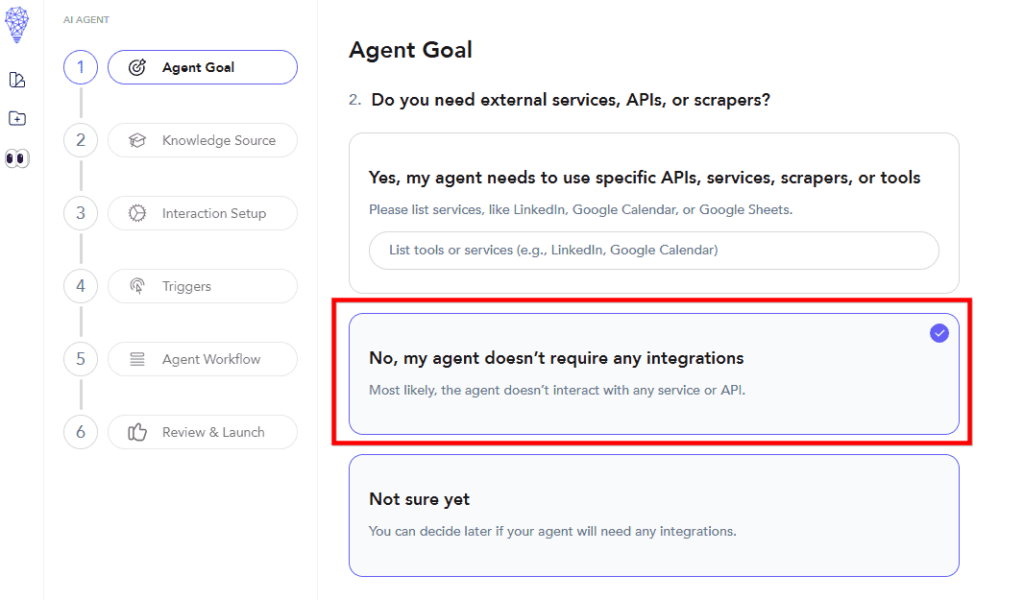Go to the Knowledge Source step
Viewport: 1024px width, 600px height.
217,141
